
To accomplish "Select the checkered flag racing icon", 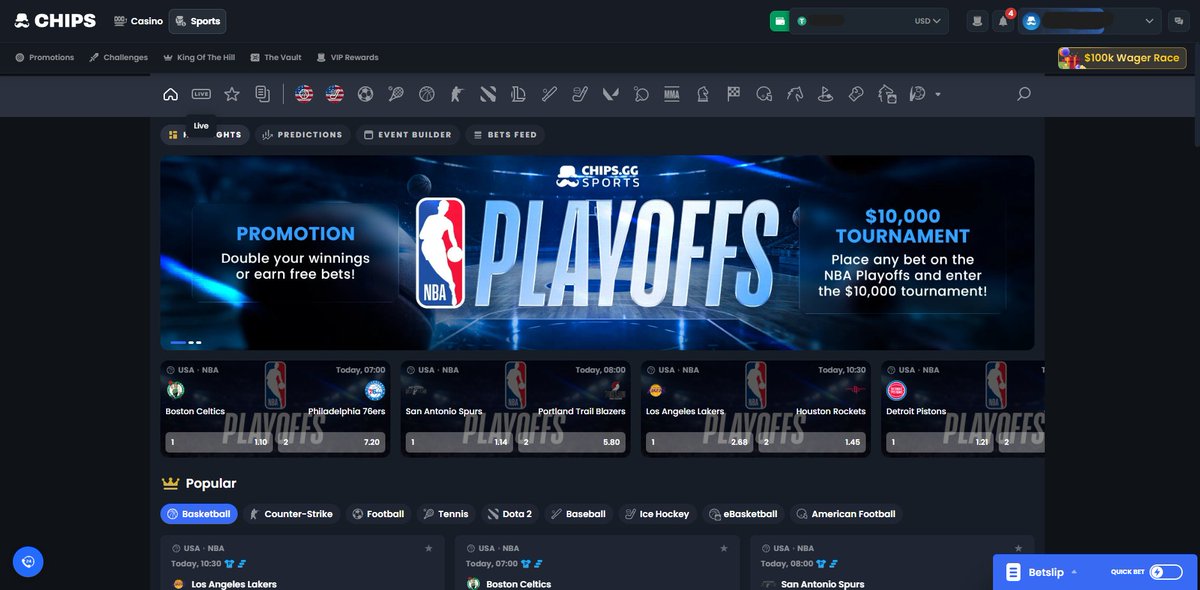I will click(733, 94).
